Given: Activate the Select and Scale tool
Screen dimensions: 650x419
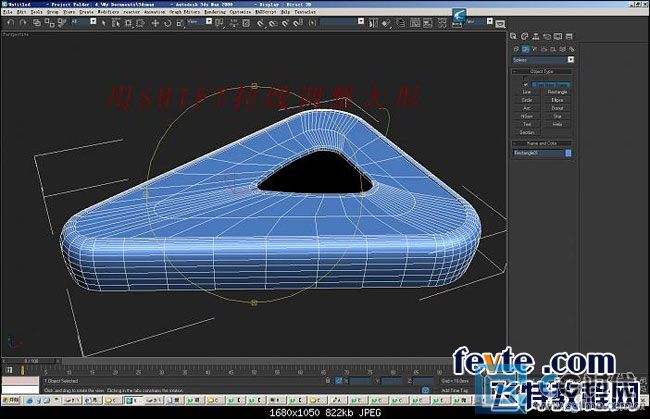Looking at the screenshot, I should click(180, 23).
